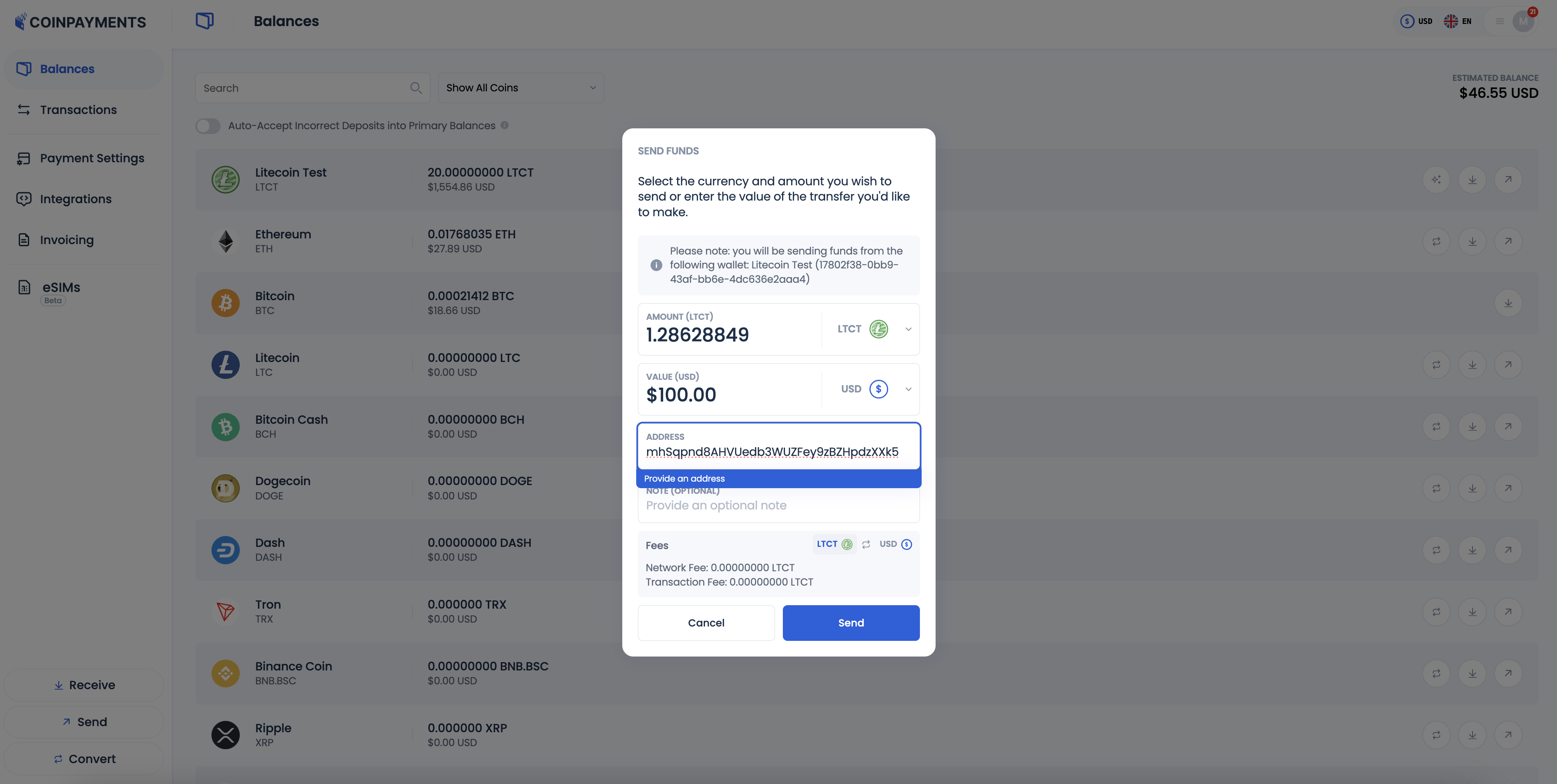Open the Show All Coins dropdown

point(520,87)
